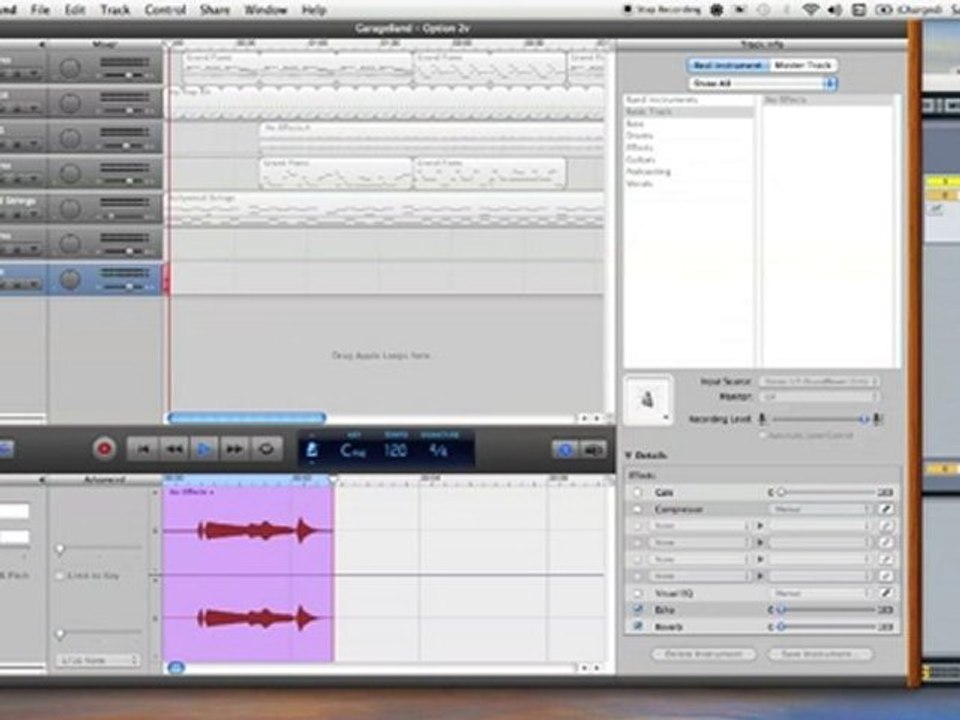Click the Delete Instrument button
This screenshot has width=960, height=720.
click(703, 654)
